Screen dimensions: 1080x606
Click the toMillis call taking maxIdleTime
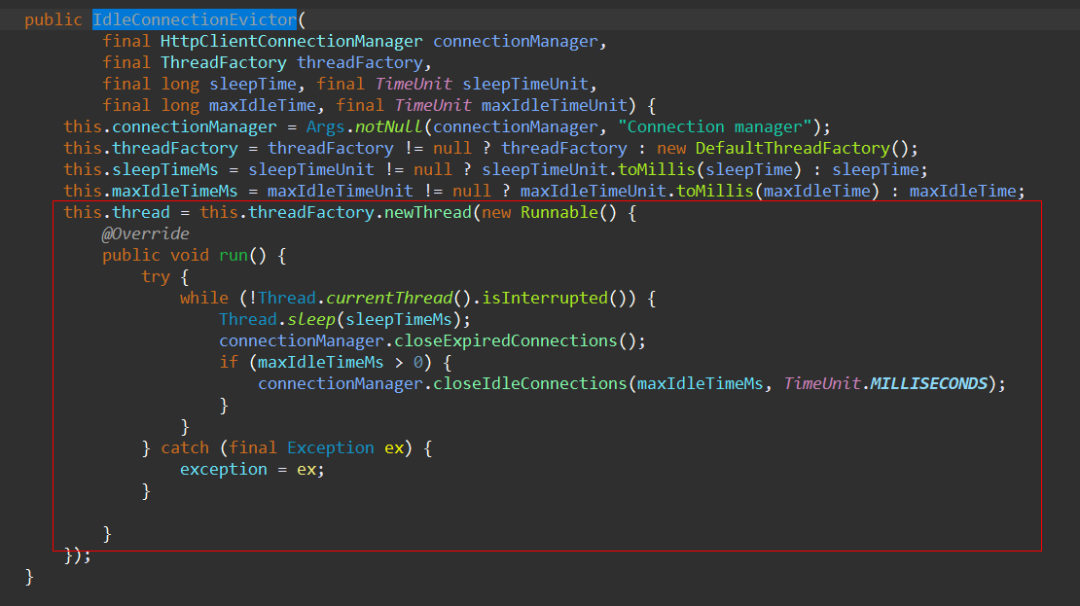coord(715,191)
